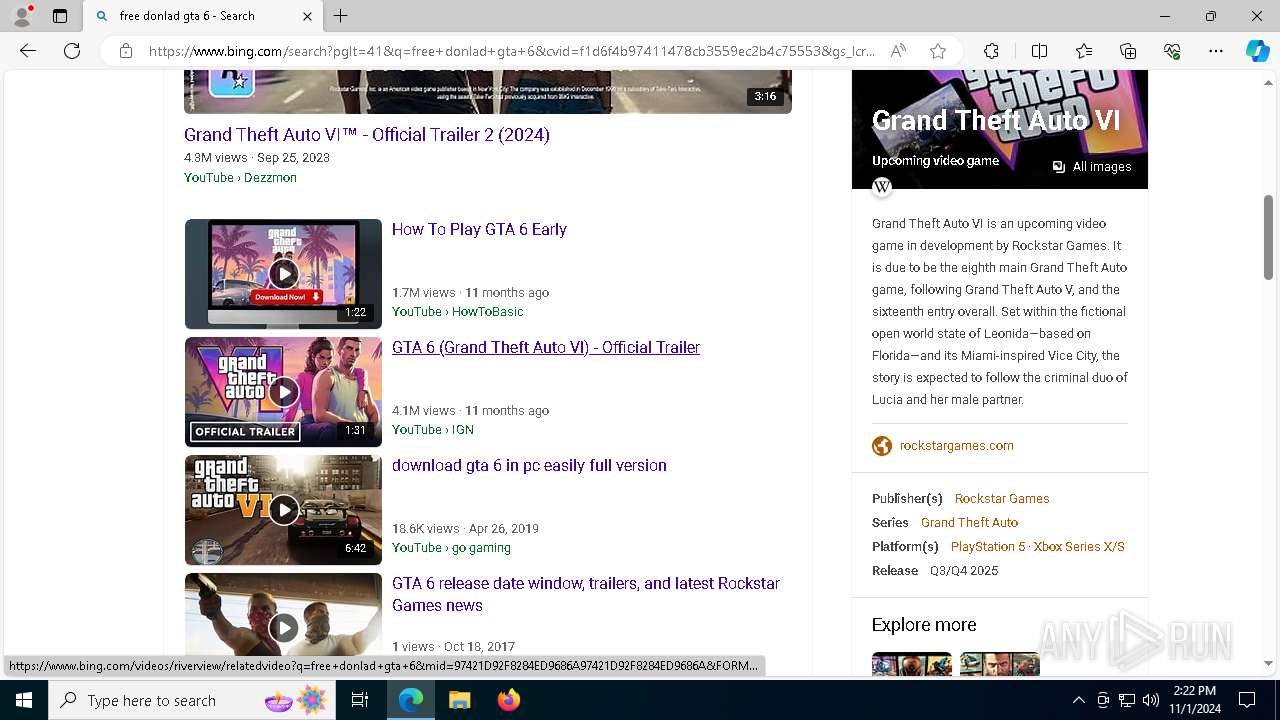Open the tab actions menu icon
Screen dimensions: 1280x720
[x=60, y=16]
